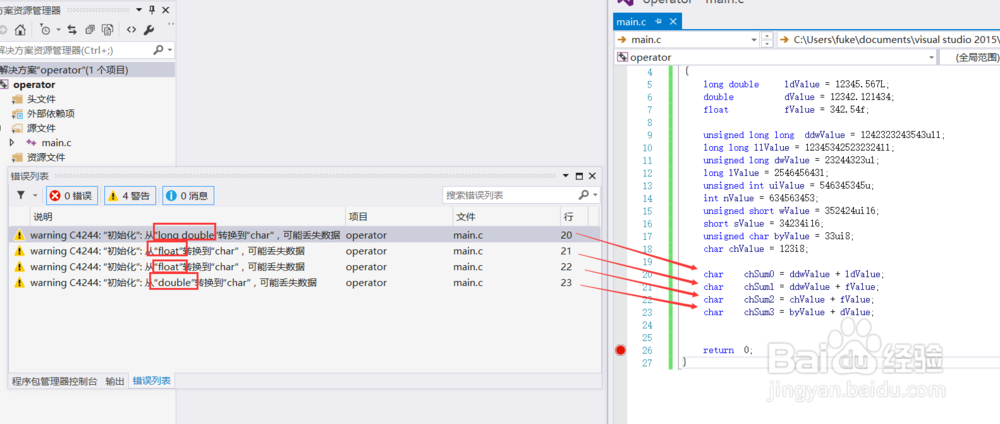The height and width of the screenshot is (424, 1000).
Task: Sort by the 文件 column header
Action: (506, 217)
